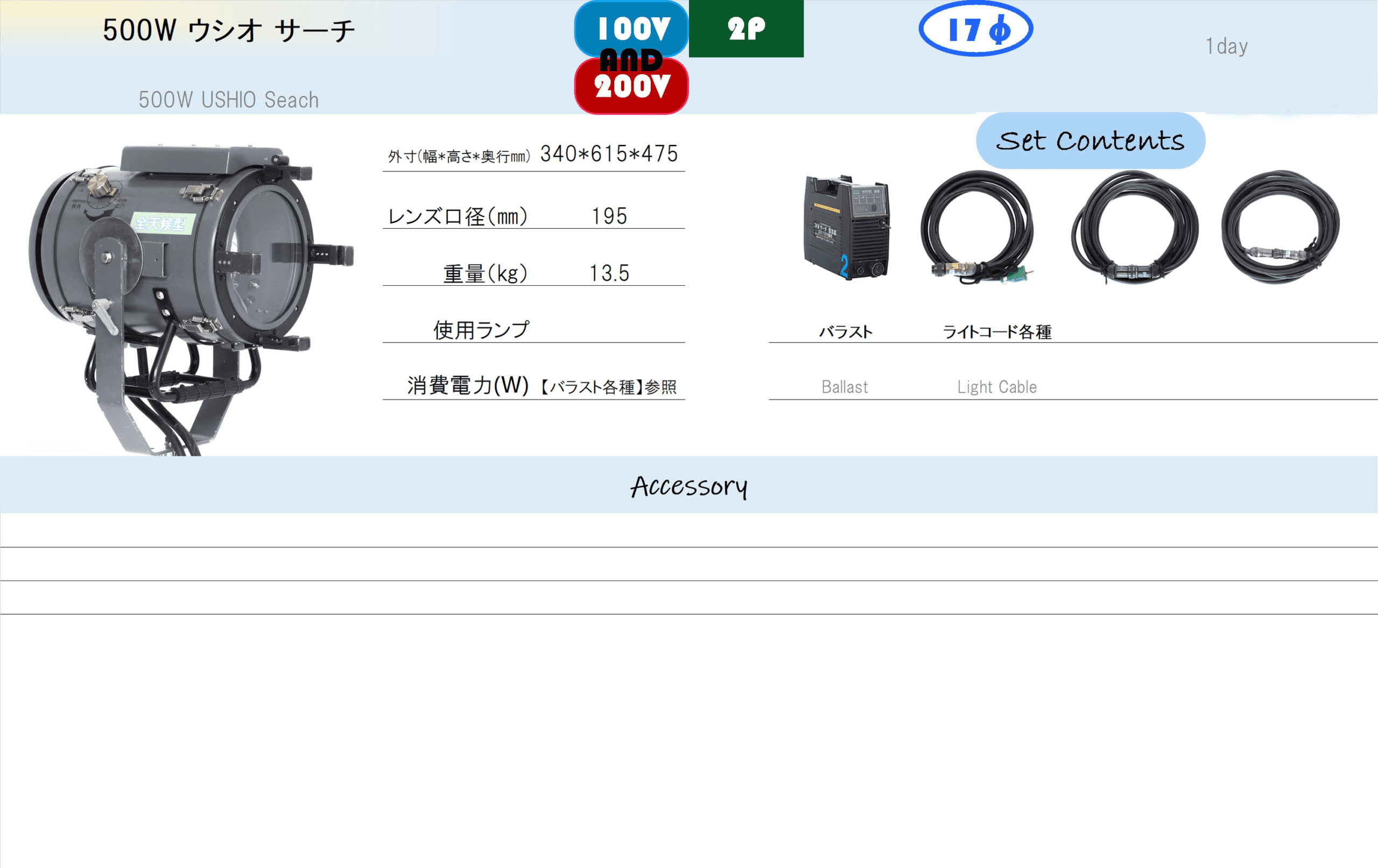Viewport: 1378px width, 868px height.
Task: Click the ライトコード各種 caption
Action: (997, 332)
